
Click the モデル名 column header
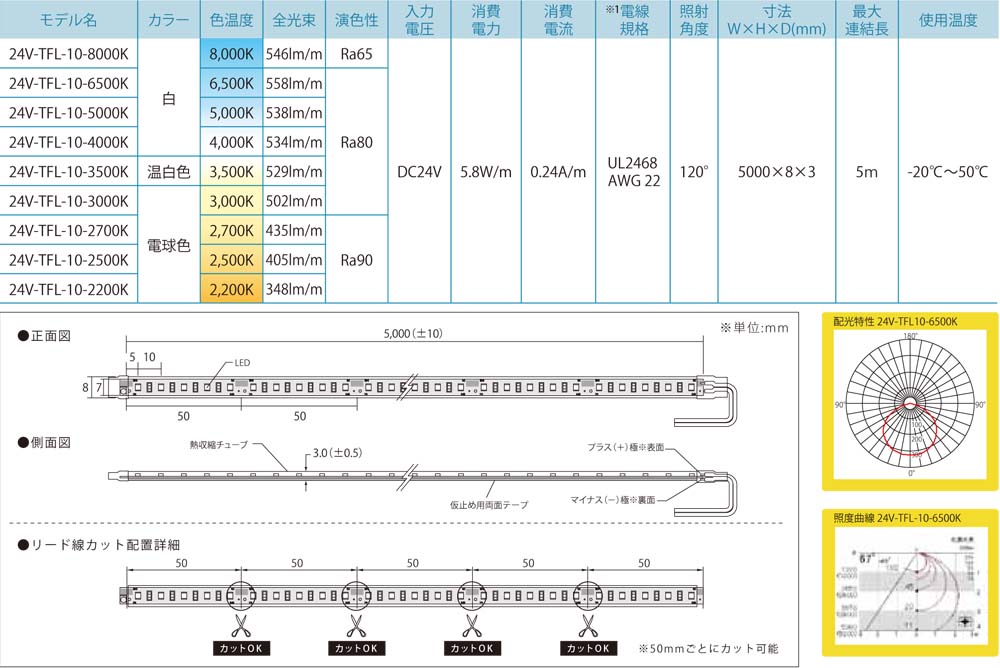pyautogui.click(x=69, y=20)
